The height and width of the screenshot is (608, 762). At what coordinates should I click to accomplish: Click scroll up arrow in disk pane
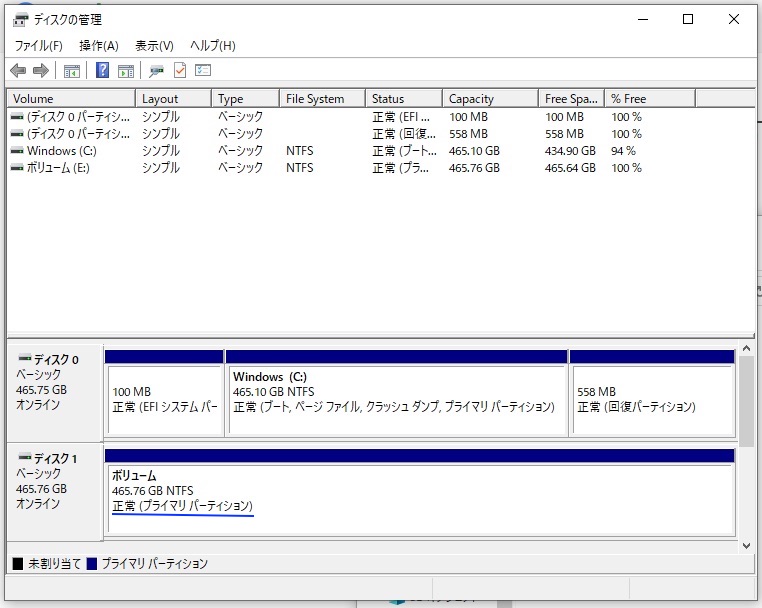click(x=746, y=348)
